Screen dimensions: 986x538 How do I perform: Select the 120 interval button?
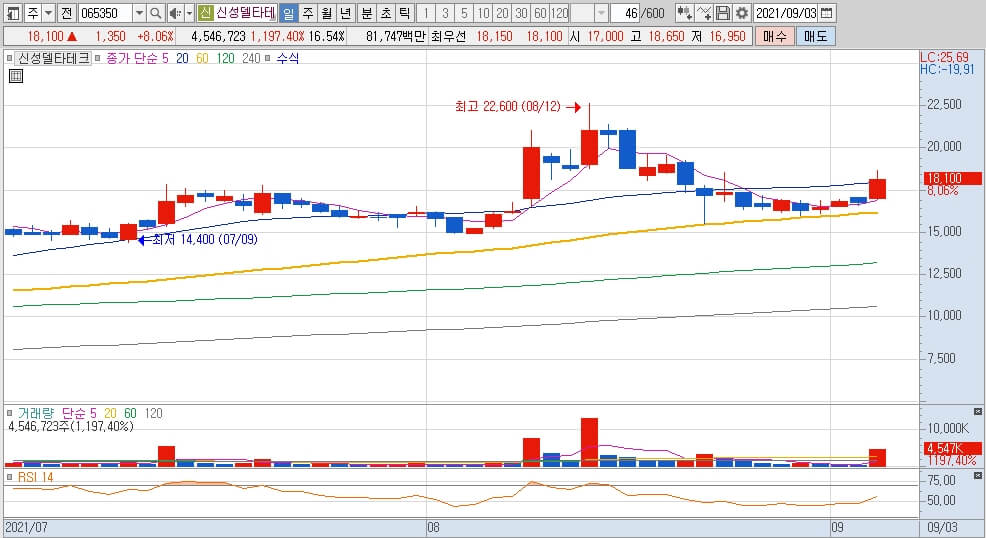(559, 13)
